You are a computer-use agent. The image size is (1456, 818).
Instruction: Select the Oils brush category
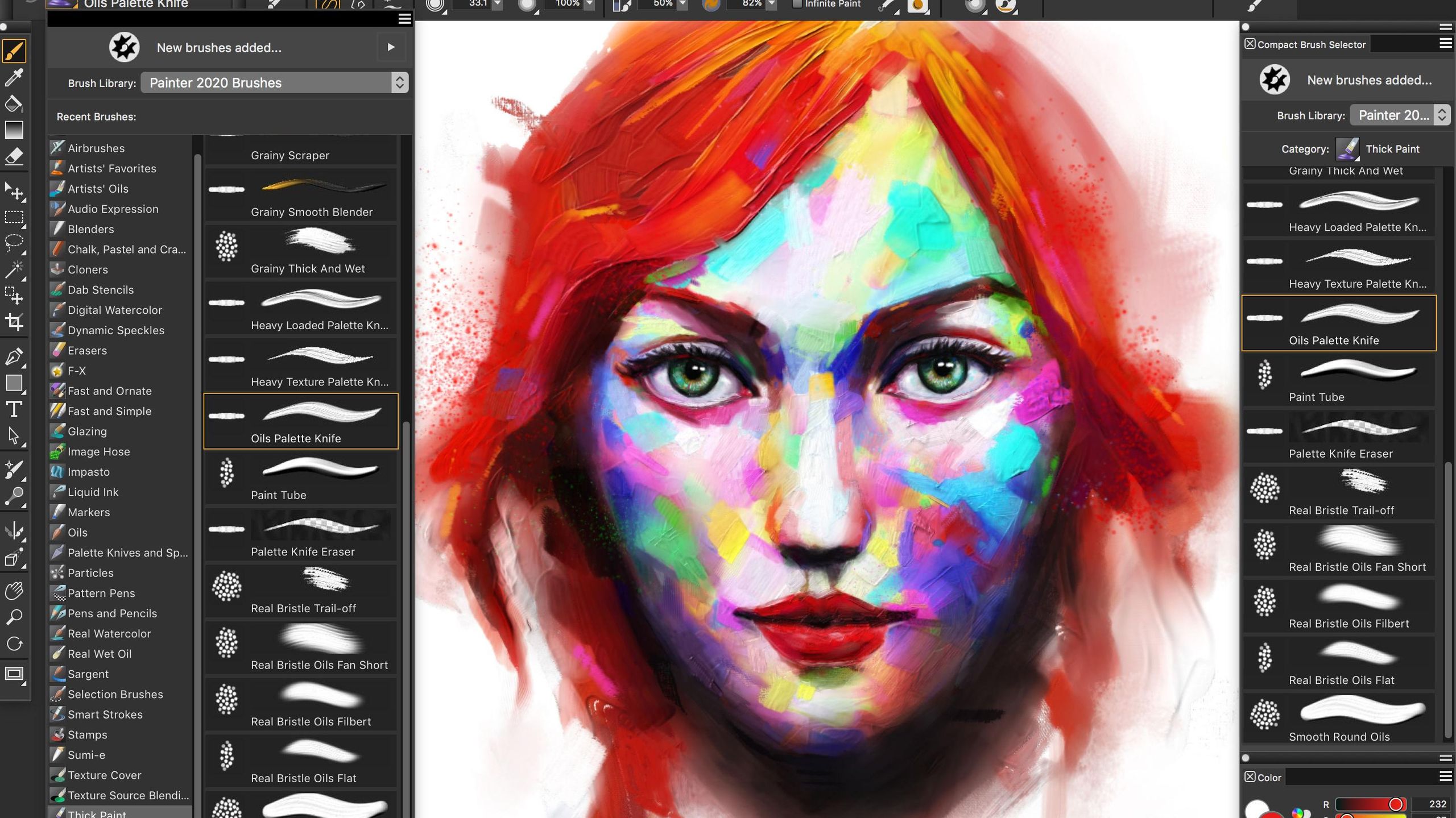point(79,533)
